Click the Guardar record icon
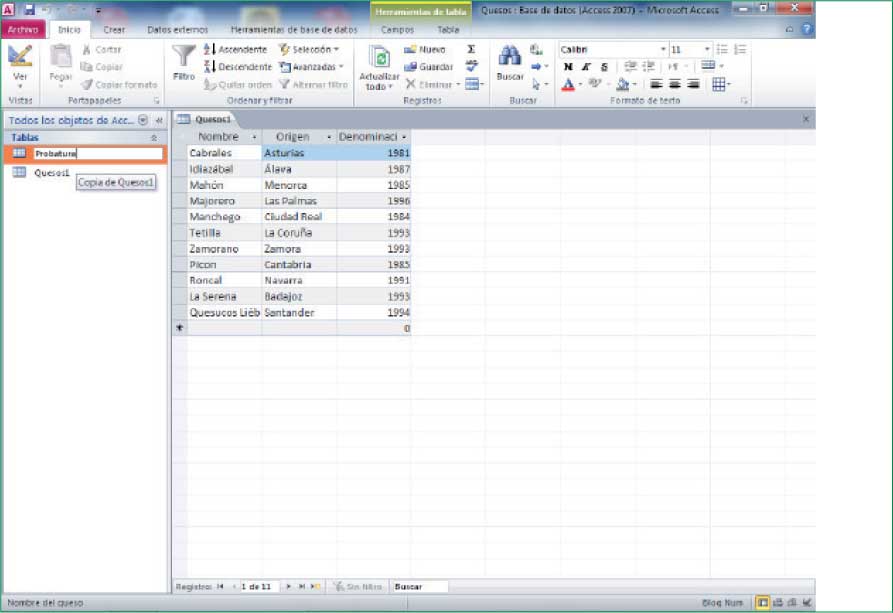The image size is (893, 613). click(429, 67)
